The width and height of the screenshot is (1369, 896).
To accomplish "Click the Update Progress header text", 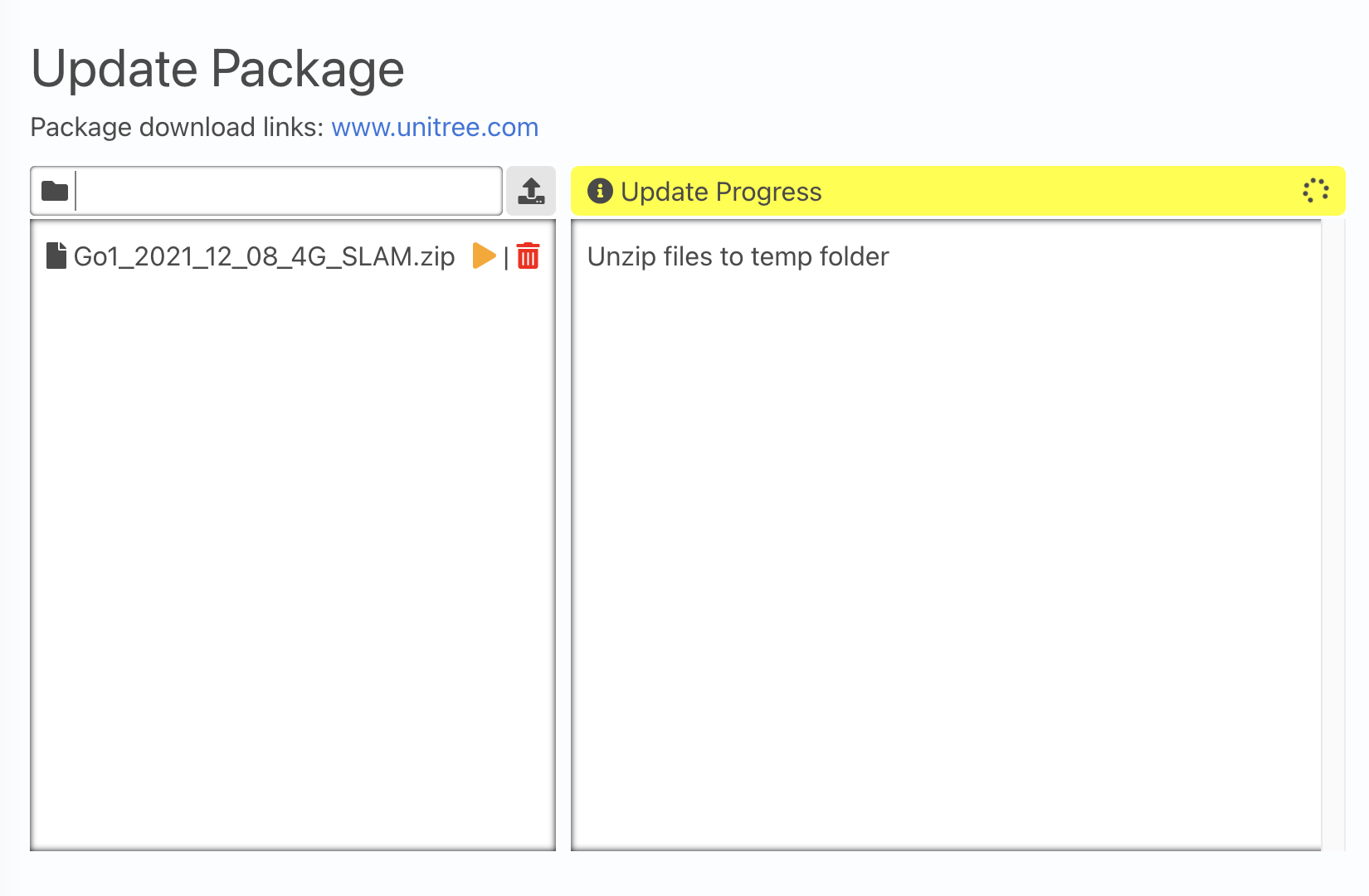I will pyautogui.click(x=721, y=192).
